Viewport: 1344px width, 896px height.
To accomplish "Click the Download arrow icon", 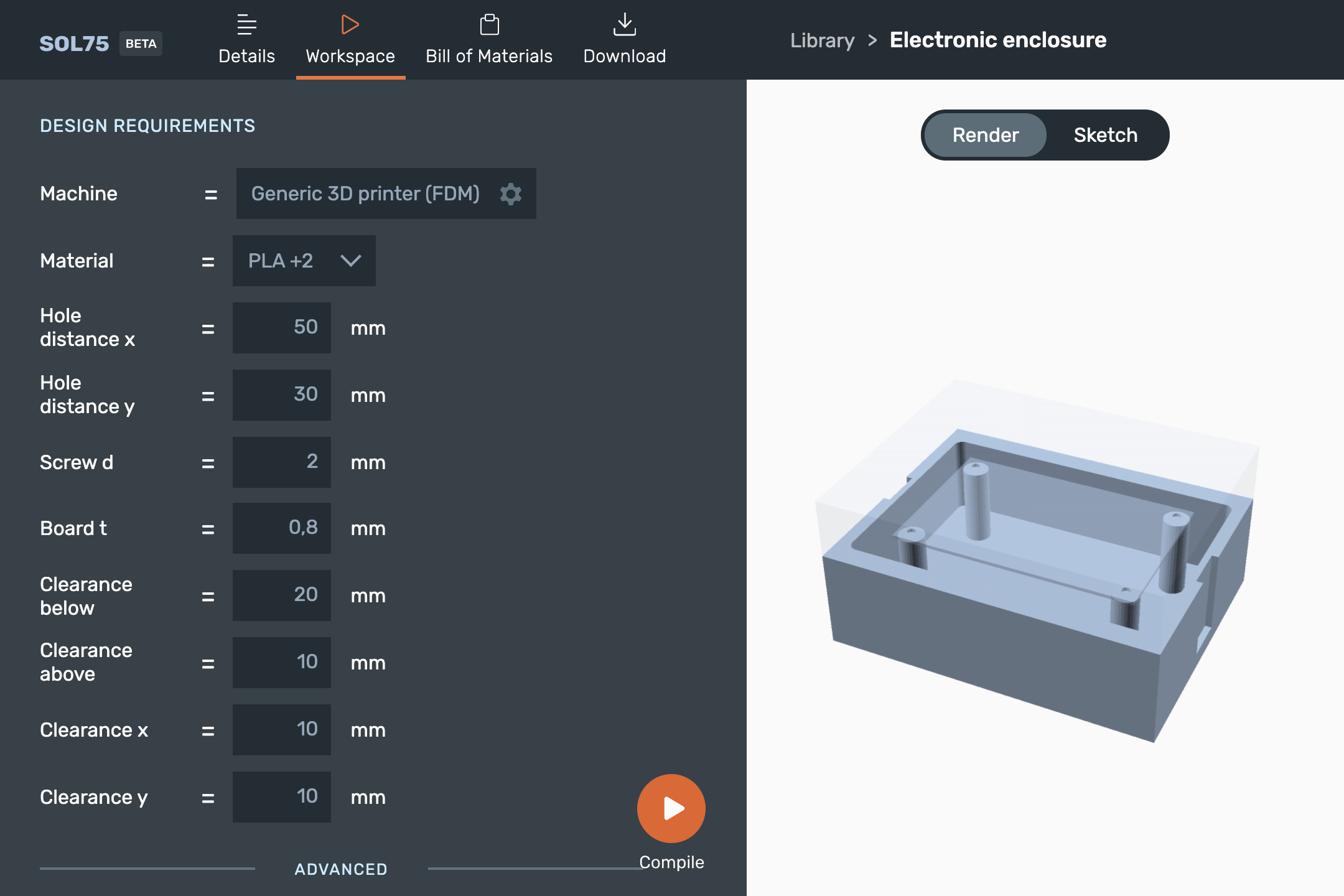I will pos(624,25).
